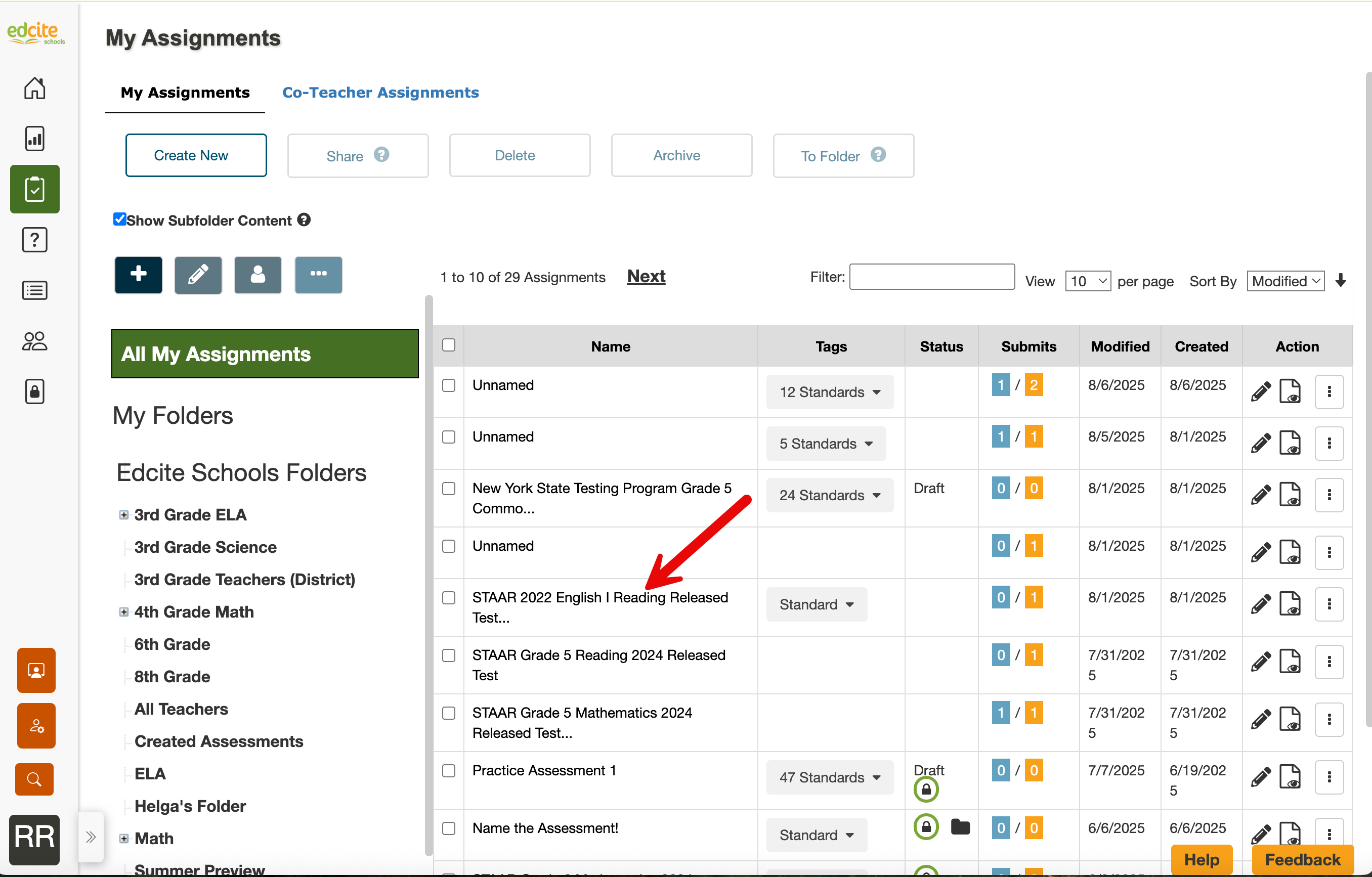This screenshot has width=1372, height=877.
Task: Expand the 4th Grade Math folder
Action: (x=123, y=611)
